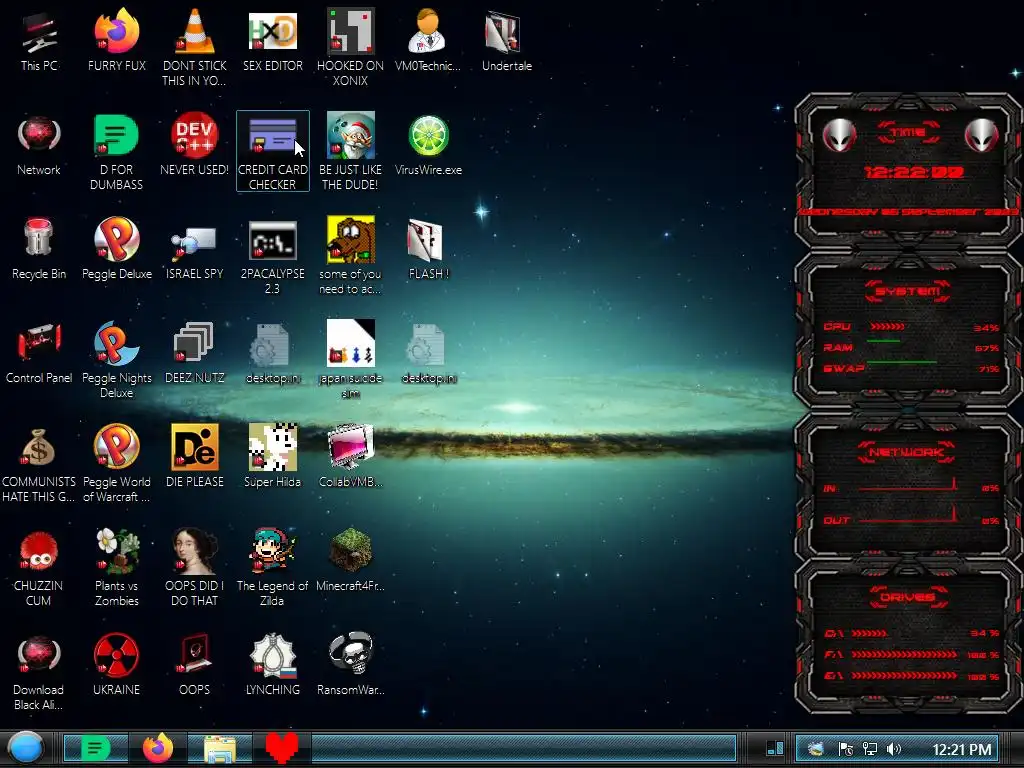
Task: Open the volume speaker tray icon
Action: click(894, 749)
